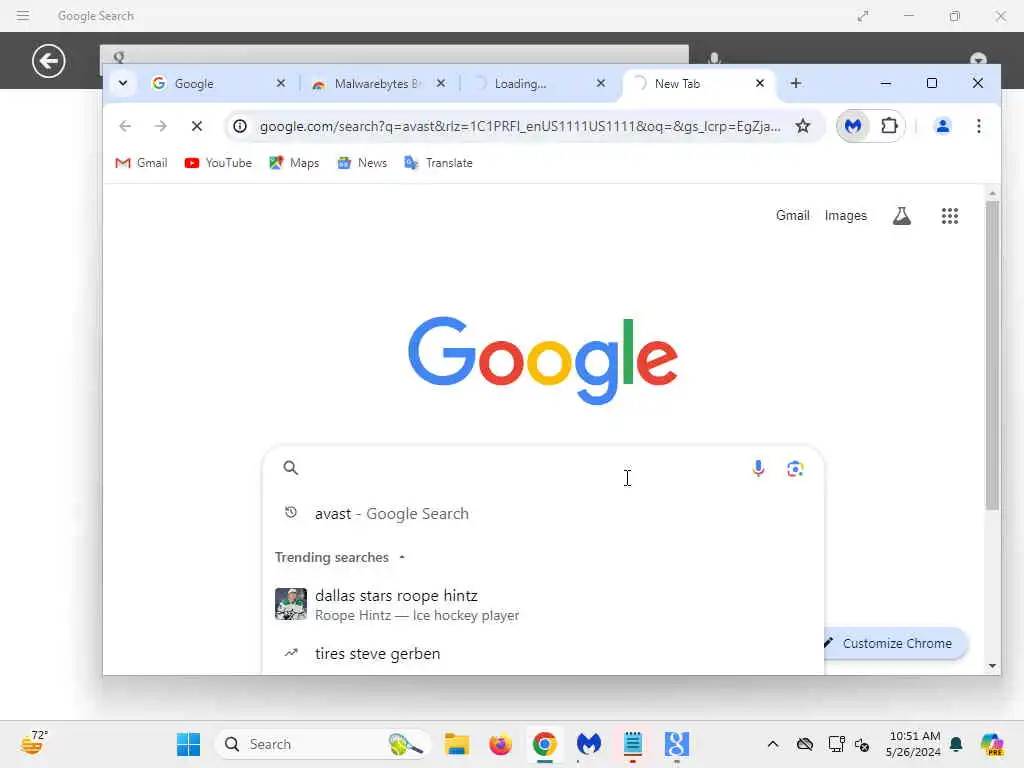Open clock and date 10:51 AM

[913, 744]
